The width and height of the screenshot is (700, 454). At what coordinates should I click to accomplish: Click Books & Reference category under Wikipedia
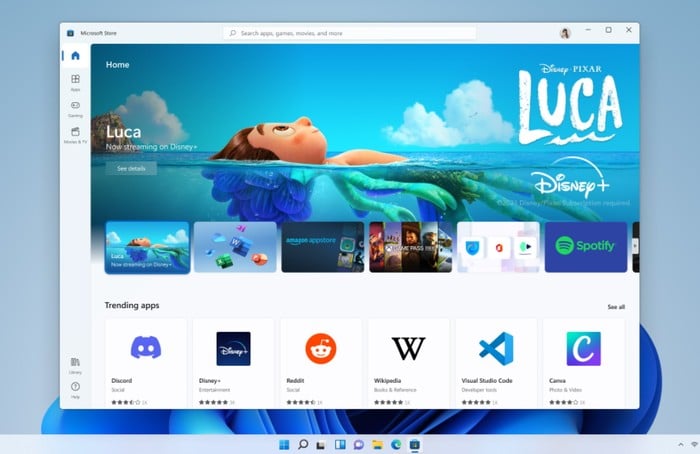395,390
